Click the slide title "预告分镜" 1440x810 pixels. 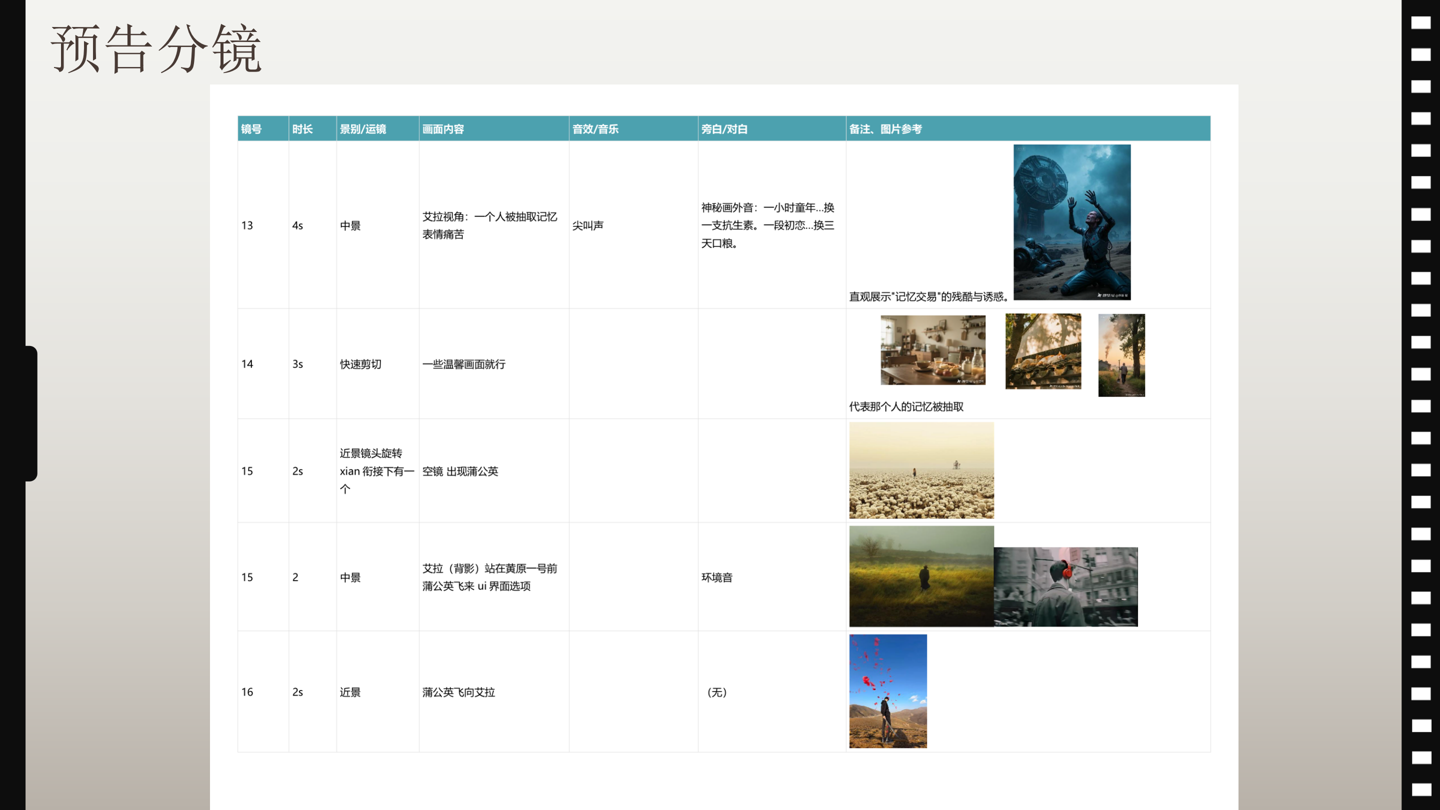click(156, 48)
